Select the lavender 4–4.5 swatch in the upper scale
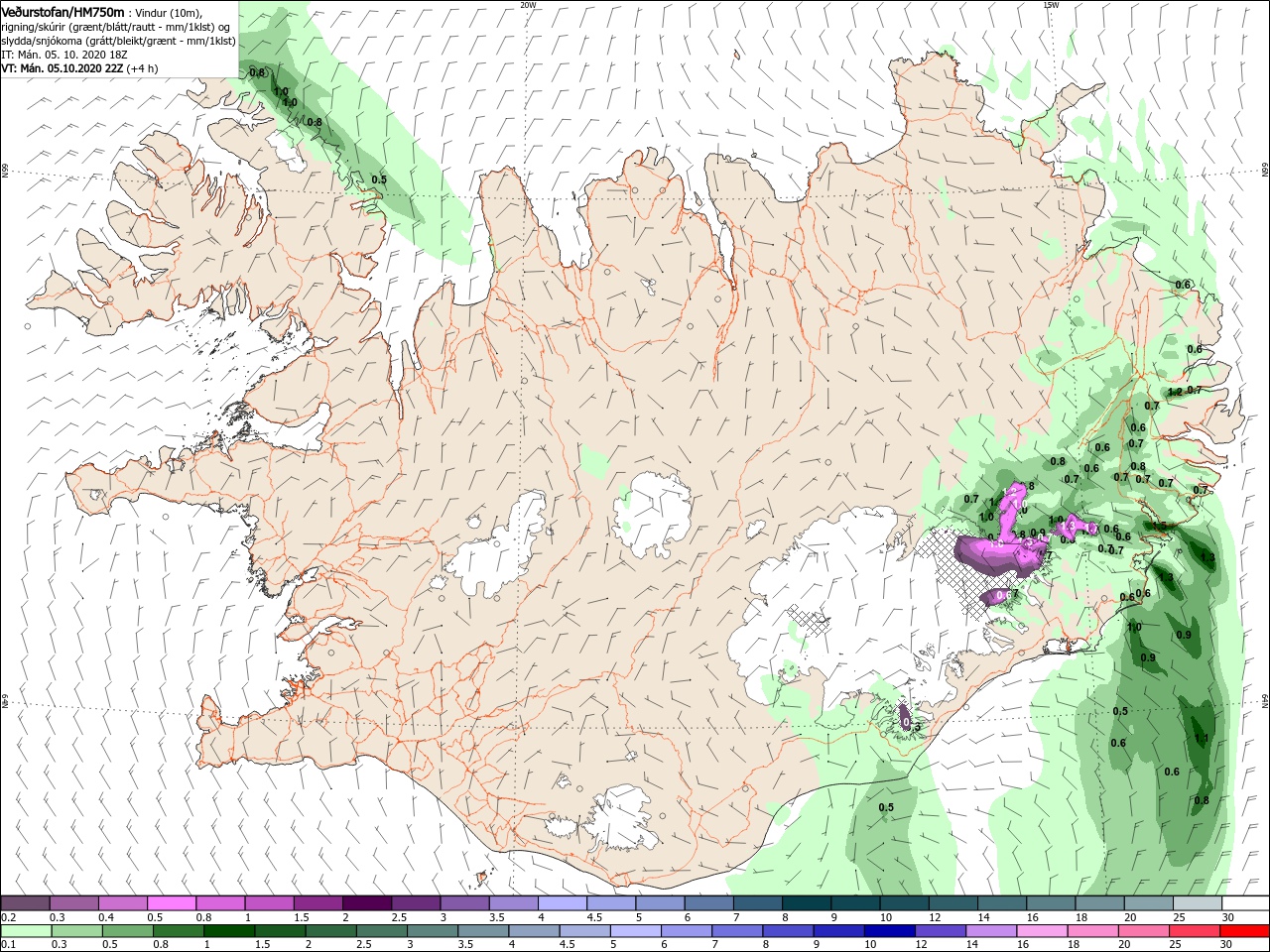Screen dimensions: 1270x952 pos(563,903)
